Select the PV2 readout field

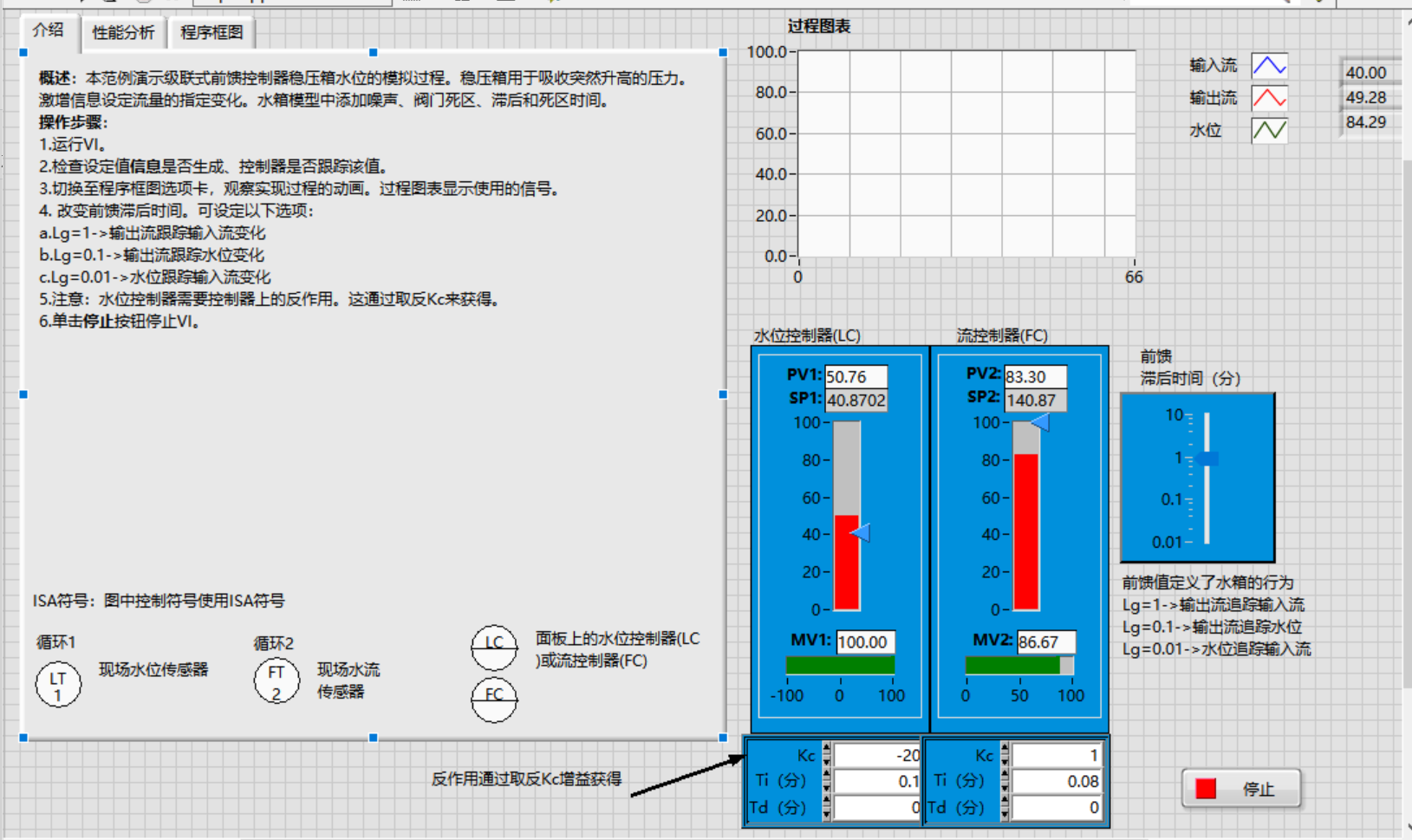(x=1034, y=375)
